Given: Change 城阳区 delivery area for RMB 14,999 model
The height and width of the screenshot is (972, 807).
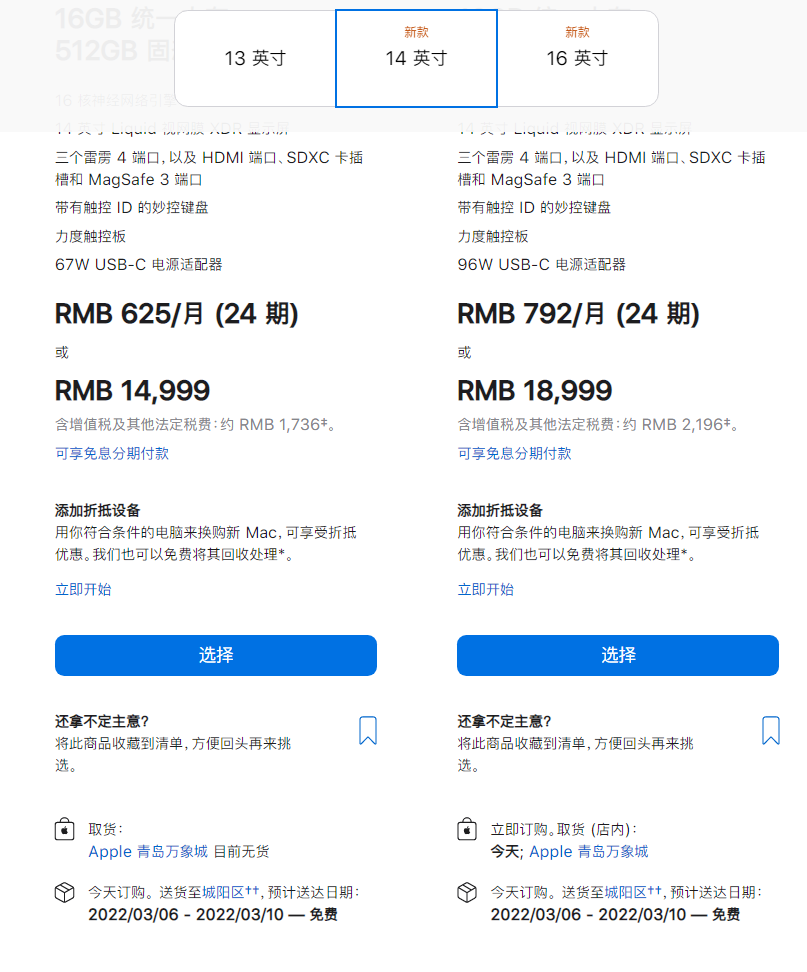Looking at the screenshot, I should (223, 892).
